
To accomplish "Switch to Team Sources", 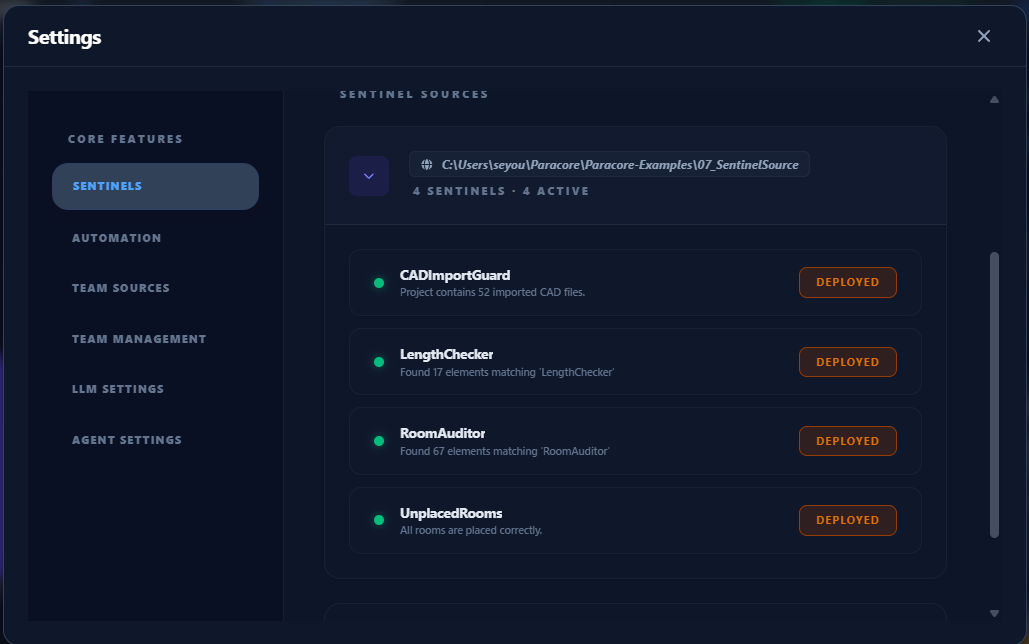I will click(x=121, y=288).
